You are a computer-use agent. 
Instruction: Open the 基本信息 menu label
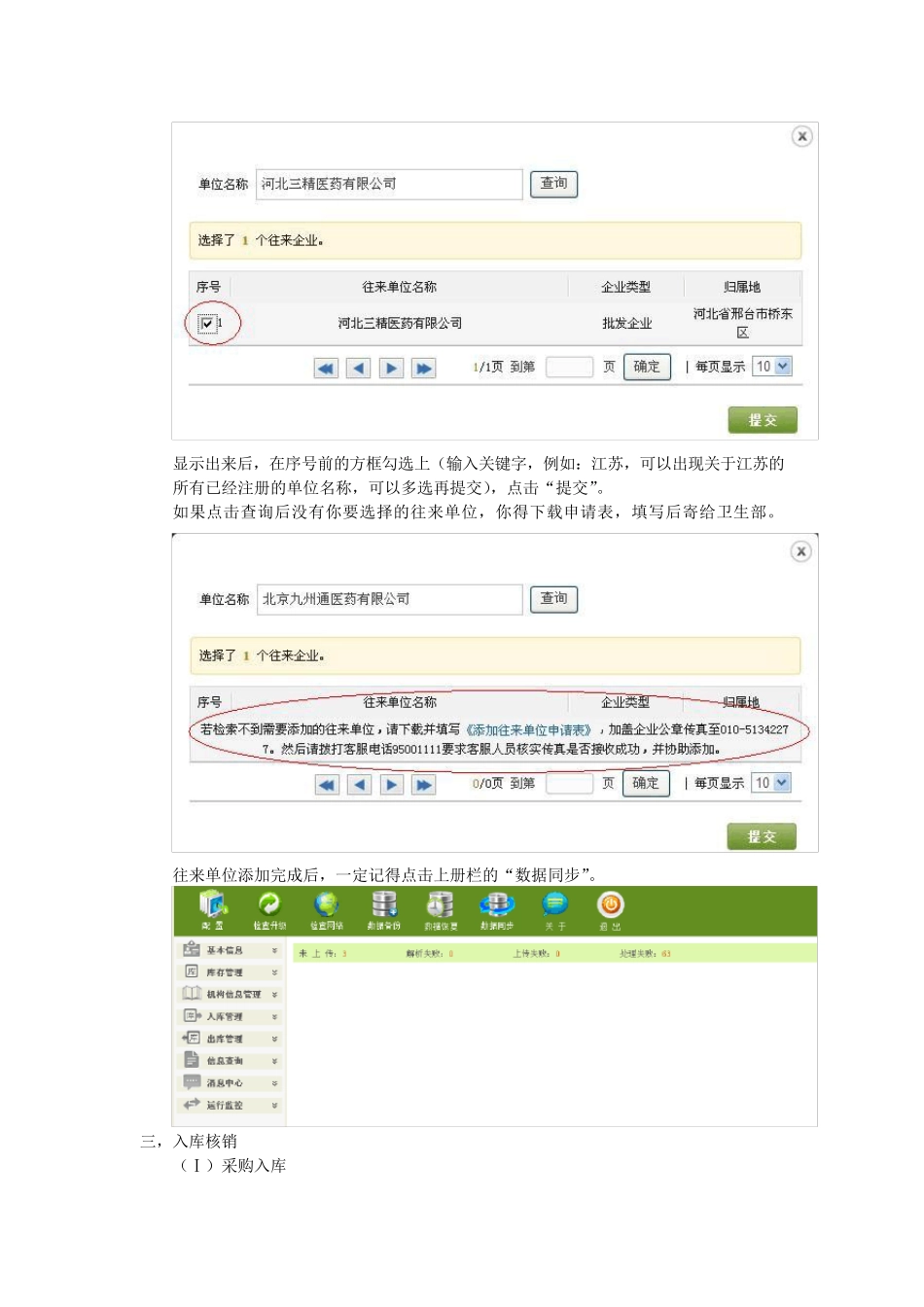point(225,950)
